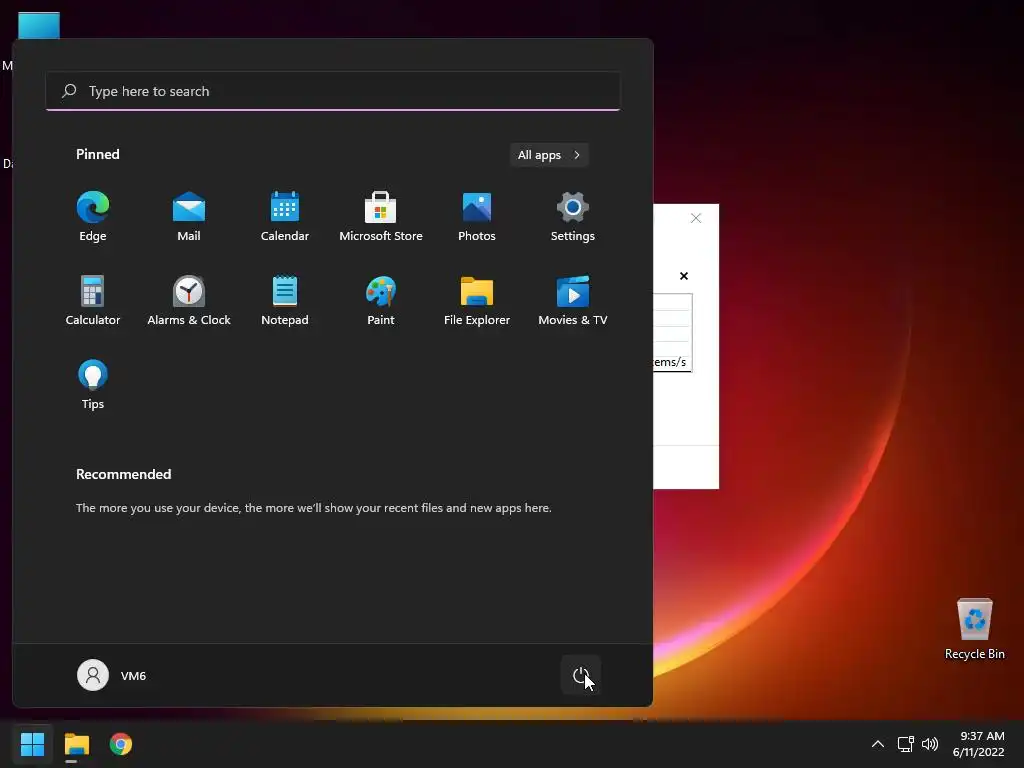Open the Calendar app
The width and height of the screenshot is (1024, 768).
285,217
